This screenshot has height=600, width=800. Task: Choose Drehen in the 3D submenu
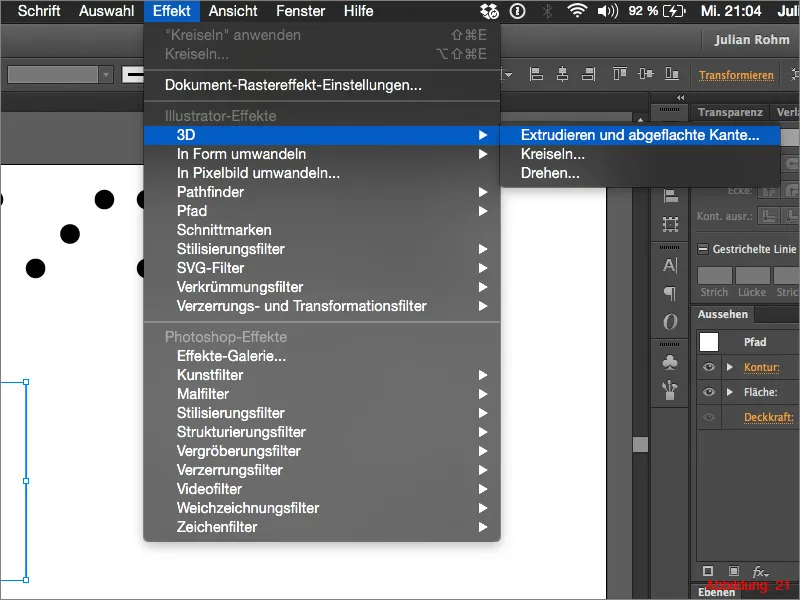[640, 173]
